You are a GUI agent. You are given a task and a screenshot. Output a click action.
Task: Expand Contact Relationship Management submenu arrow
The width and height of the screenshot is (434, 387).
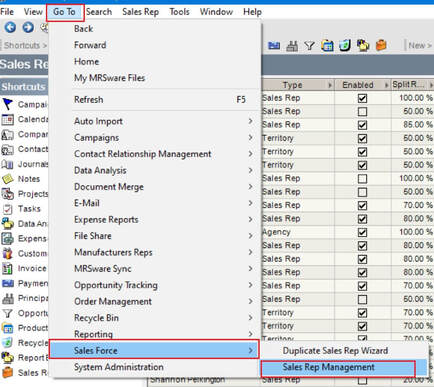point(250,154)
